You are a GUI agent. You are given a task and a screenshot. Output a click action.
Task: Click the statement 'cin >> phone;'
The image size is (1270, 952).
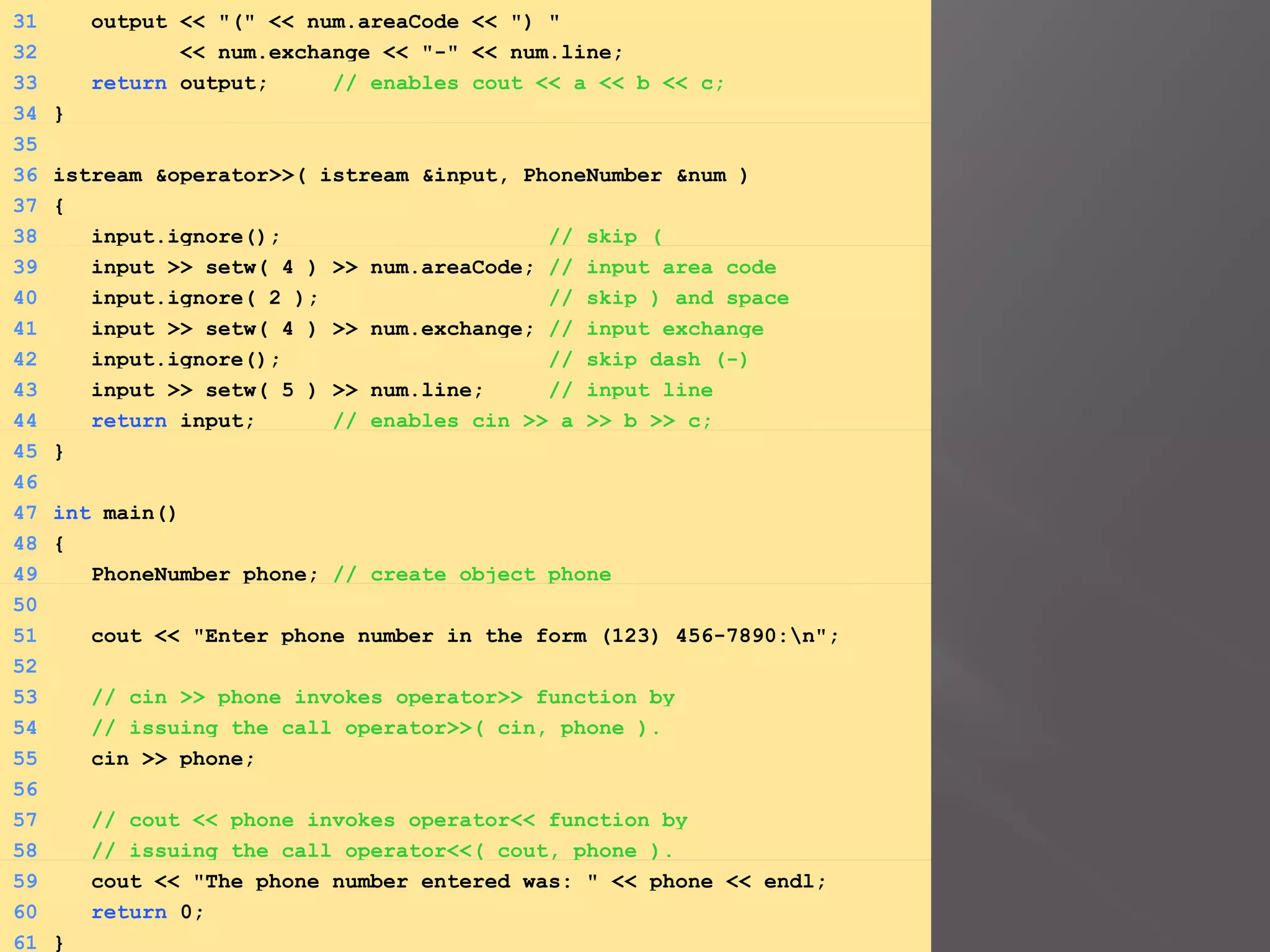[x=173, y=759]
